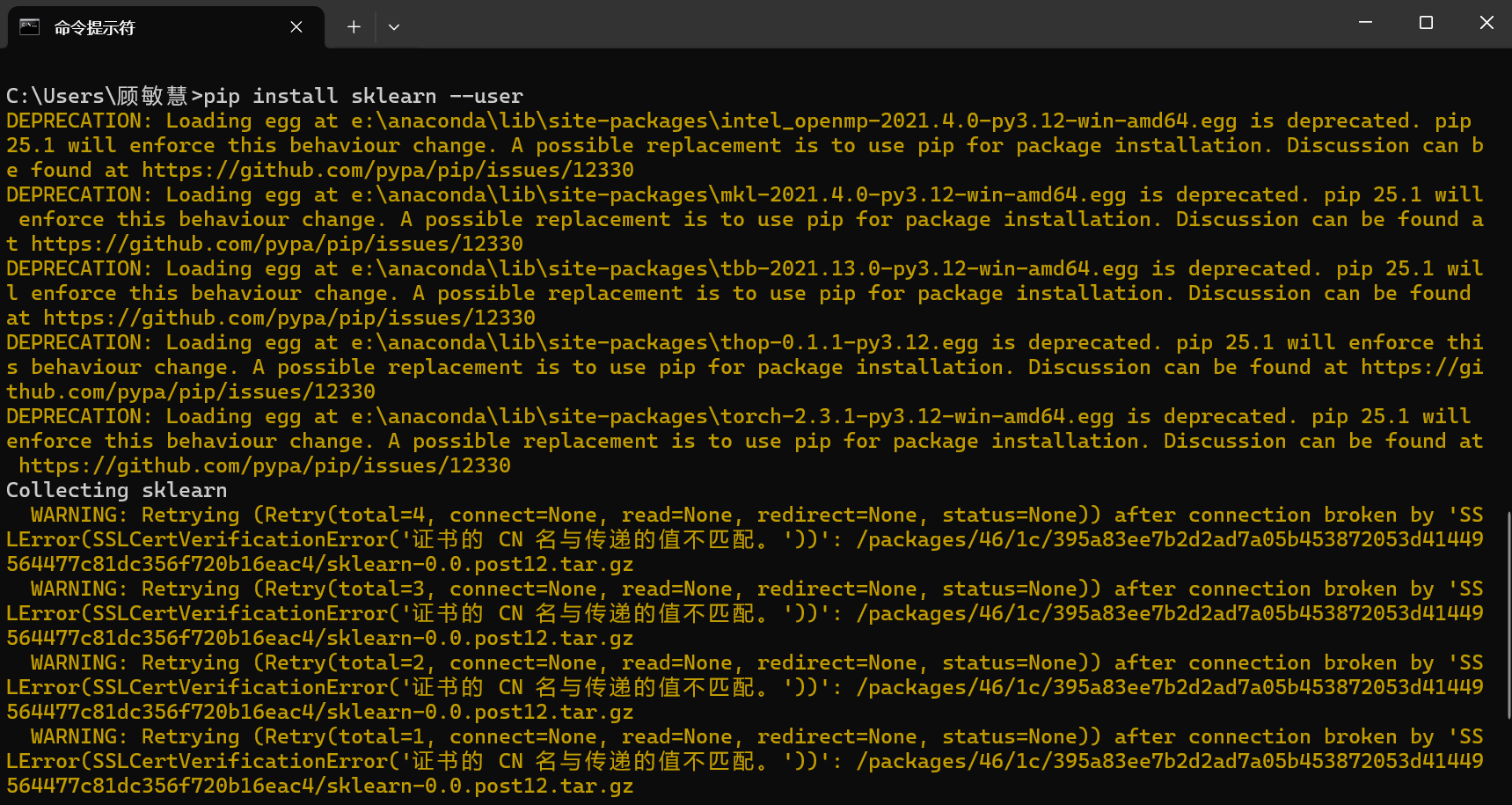The image size is (1512, 805).
Task: Click the maximize window icon
Action: [1425, 22]
